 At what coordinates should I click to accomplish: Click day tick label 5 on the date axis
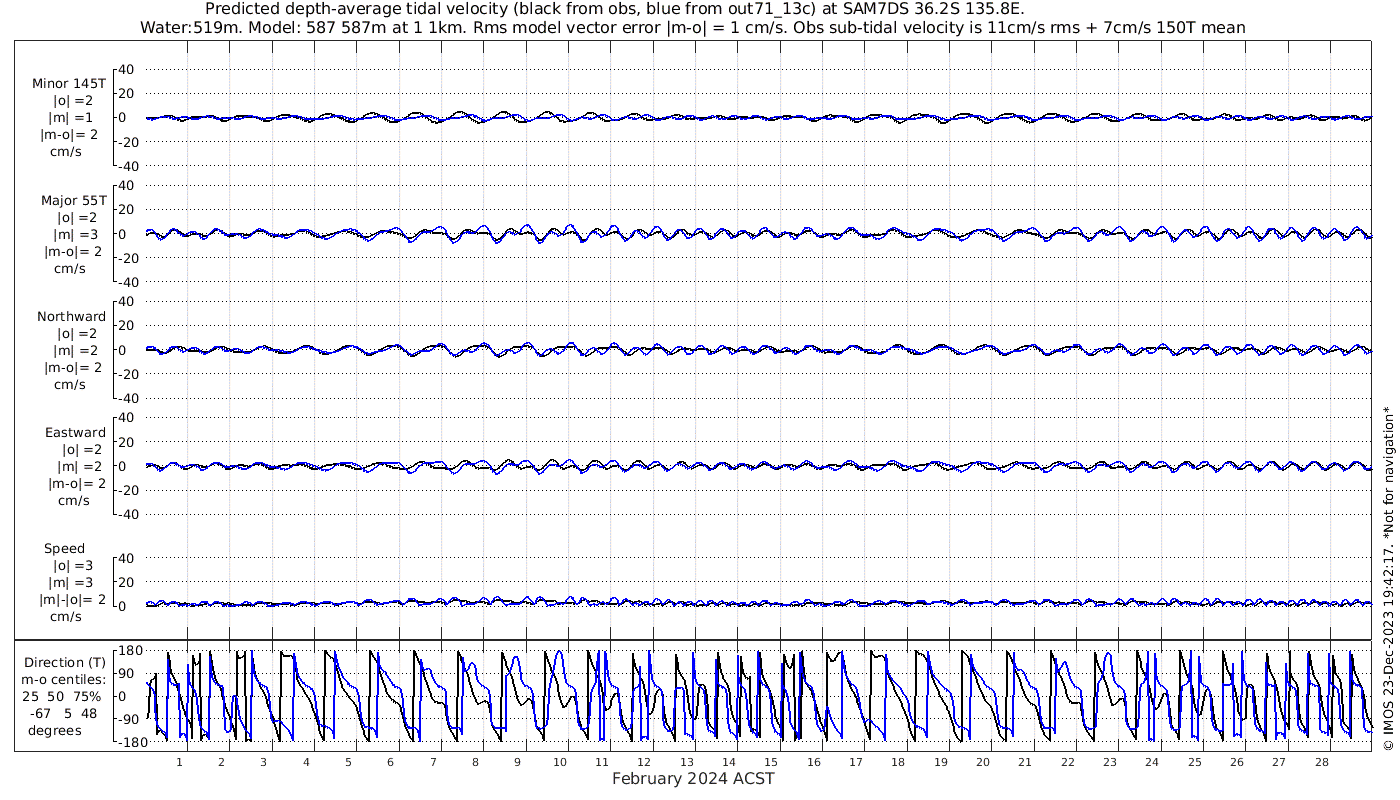[349, 762]
